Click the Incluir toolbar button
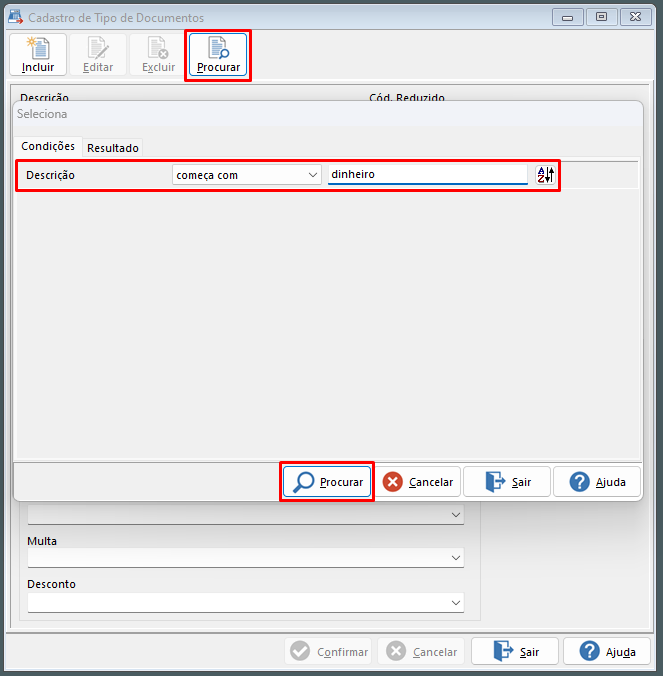The width and height of the screenshot is (663, 676). pos(38,55)
